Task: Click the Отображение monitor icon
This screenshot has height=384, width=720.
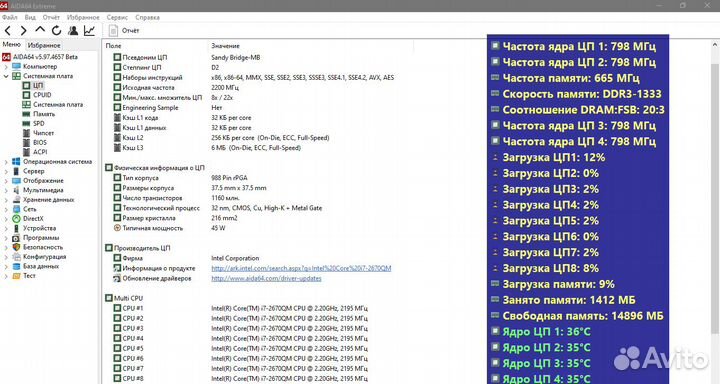Action: pos(16,181)
